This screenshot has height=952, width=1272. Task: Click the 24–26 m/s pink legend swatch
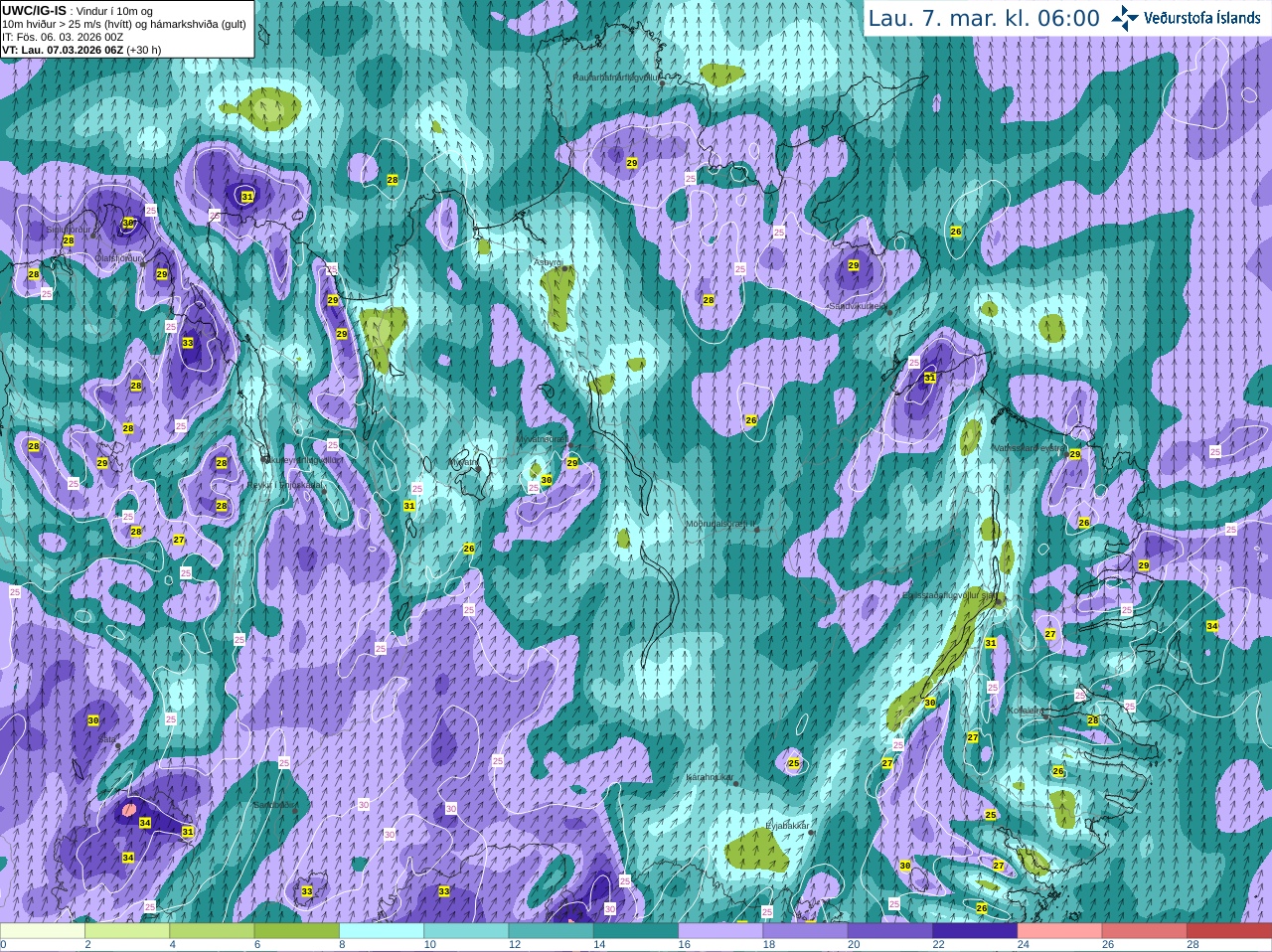pyautogui.click(x=1060, y=931)
